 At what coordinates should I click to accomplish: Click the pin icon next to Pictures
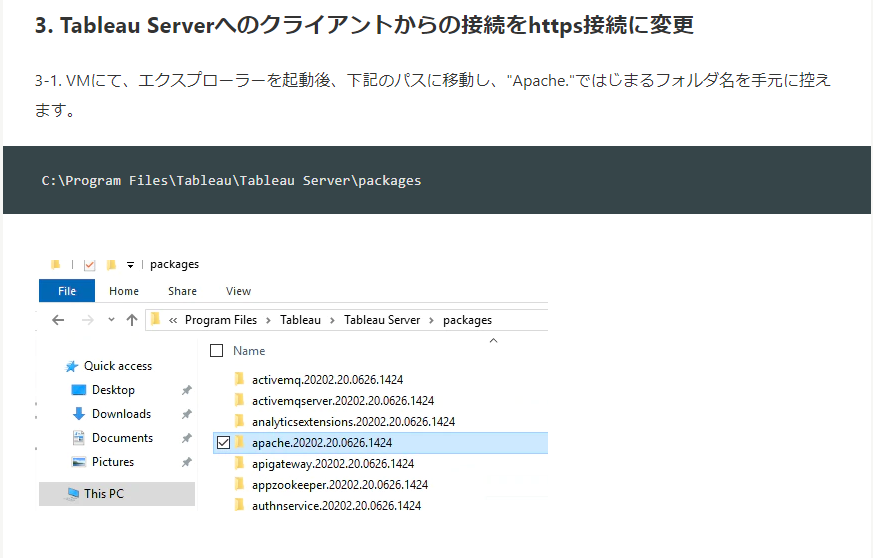click(x=187, y=462)
